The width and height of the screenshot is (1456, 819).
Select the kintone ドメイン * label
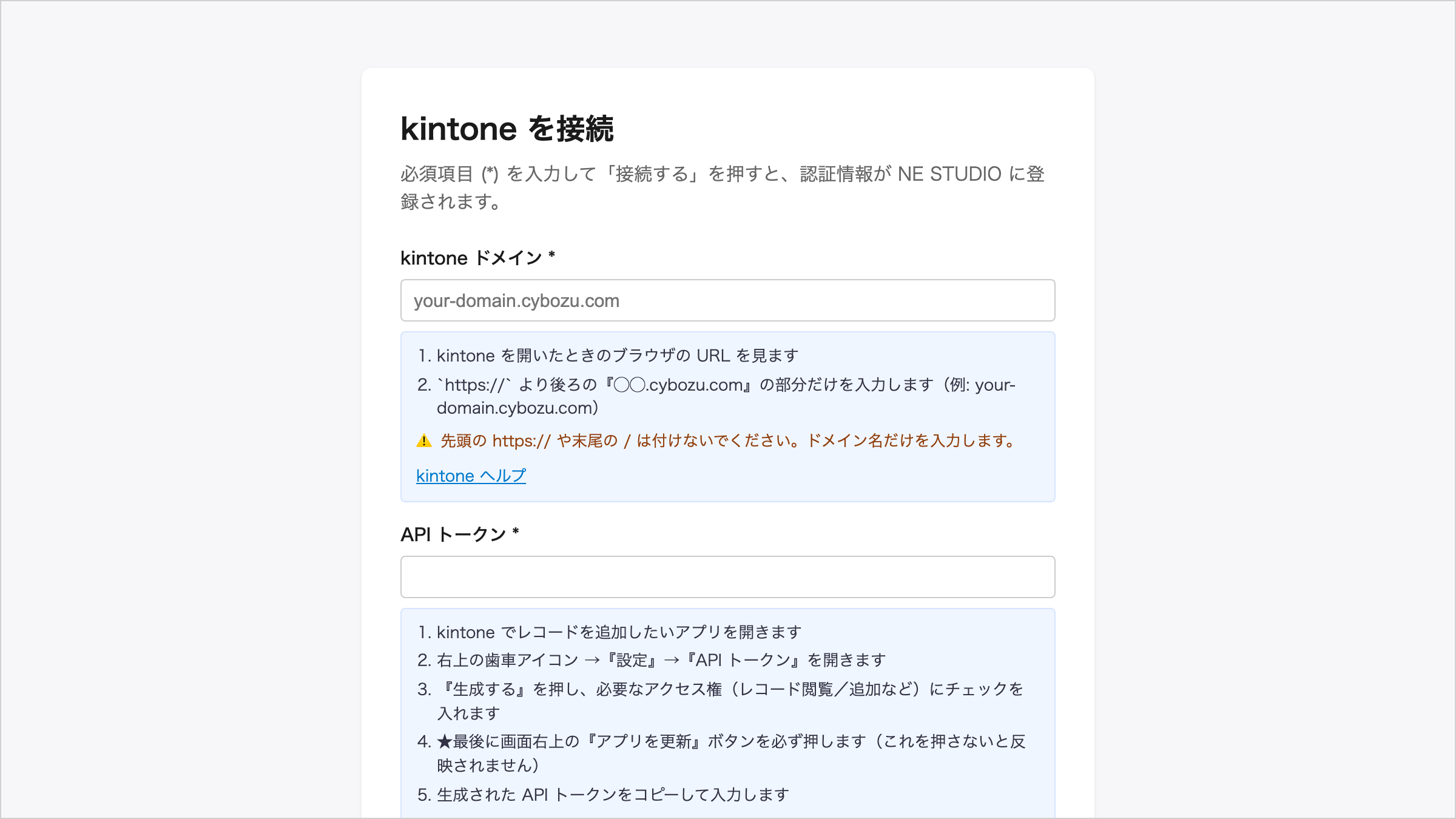pyautogui.click(x=477, y=258)
